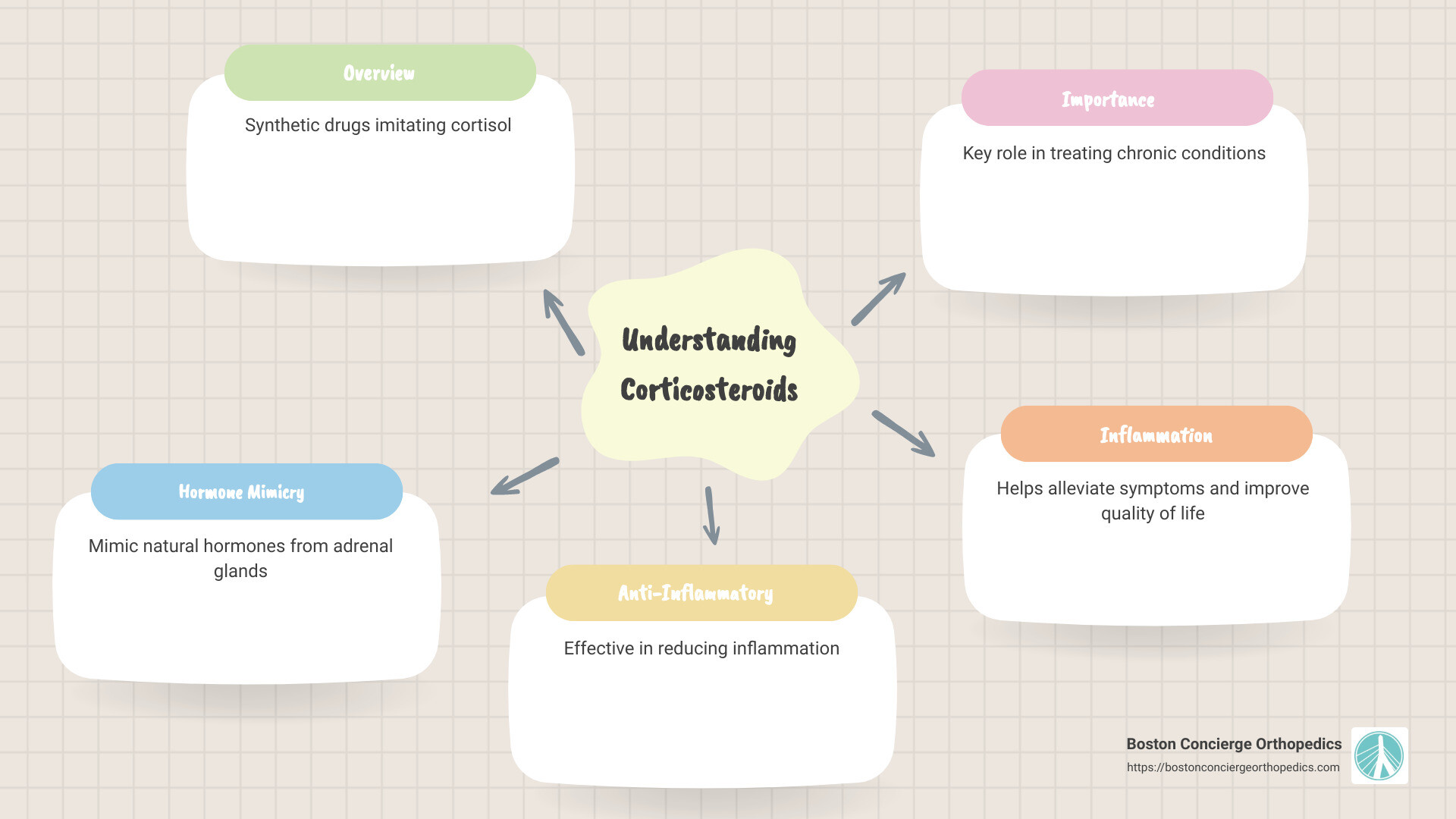Click 'Effective in reducing inflammation' text
Viewport: 1456px width, 819px height.
click(701, 648)
